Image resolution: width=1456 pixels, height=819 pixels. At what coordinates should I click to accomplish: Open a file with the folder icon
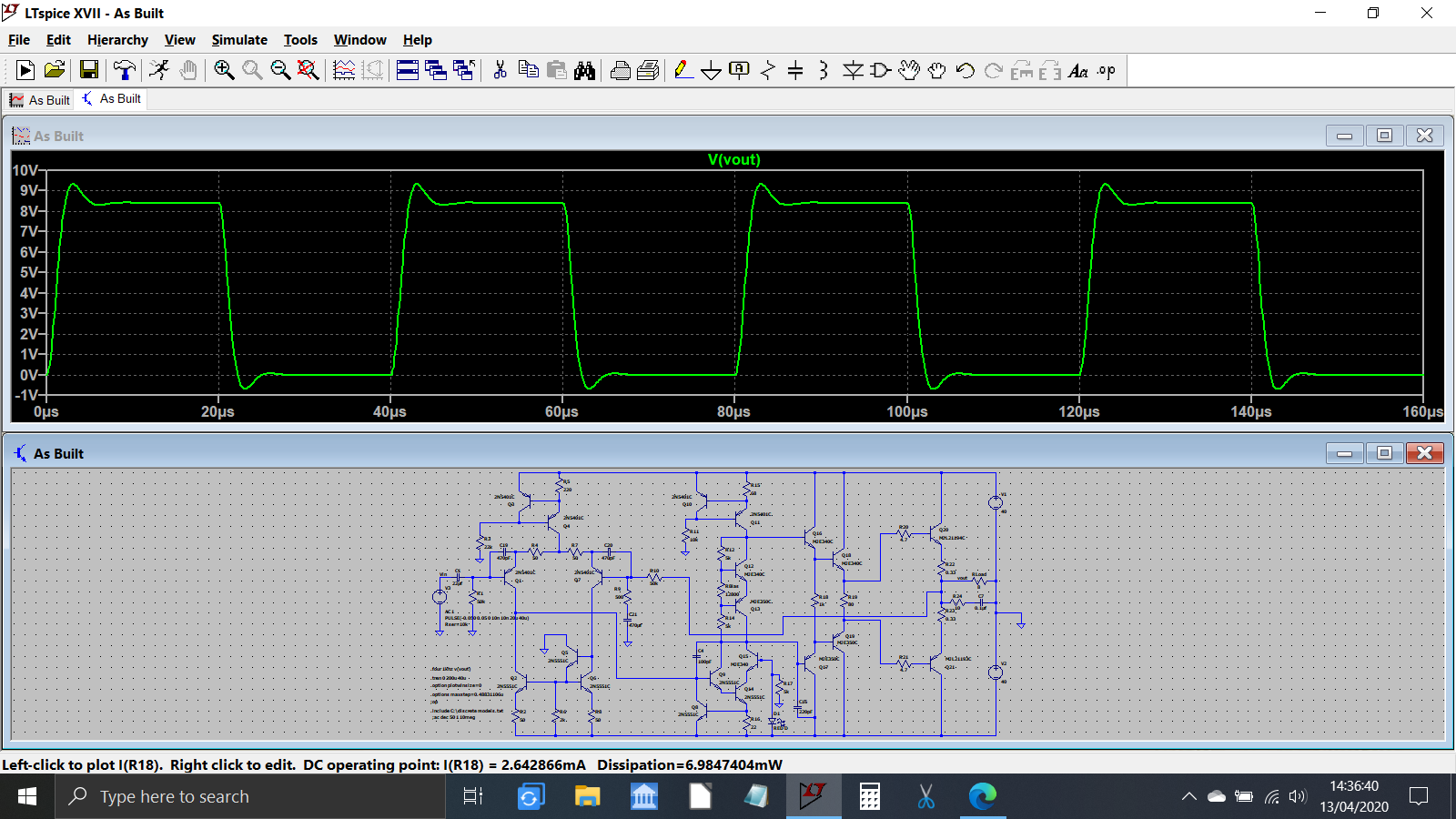click(x=55, y=70)
